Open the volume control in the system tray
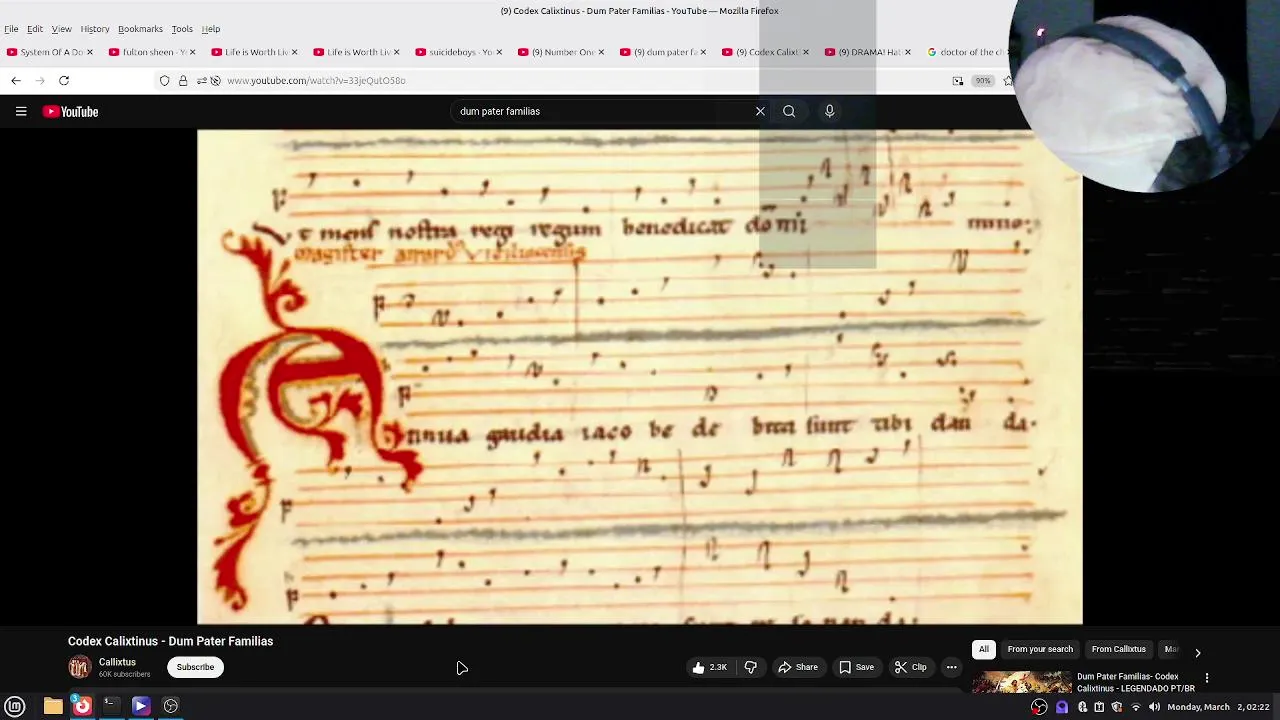Image resolution: width=1280 pixels, height=720 pixels. [x=1154, y=707]
